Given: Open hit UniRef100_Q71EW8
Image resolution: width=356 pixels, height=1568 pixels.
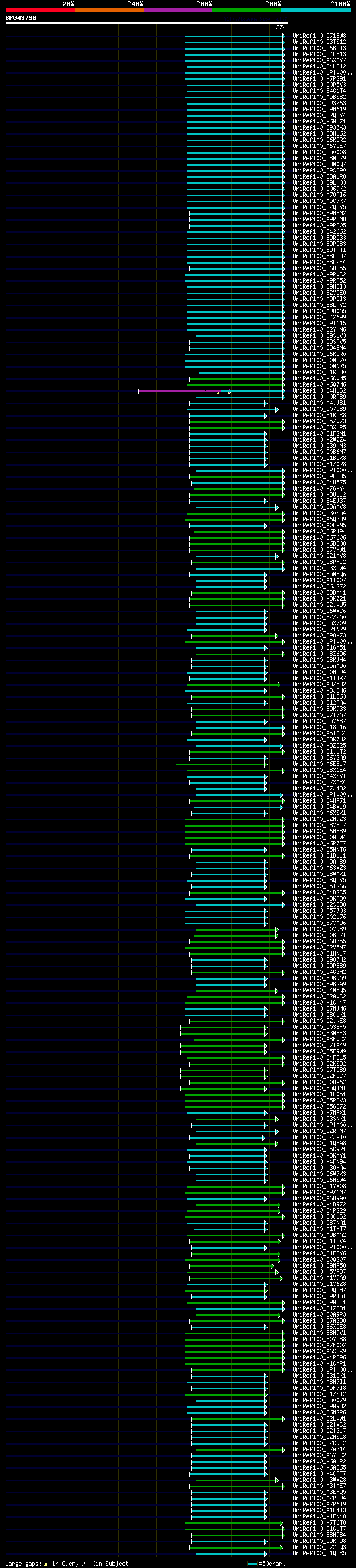Looking at the screenshot, I should pyautogui.click(x=319, y=36).
